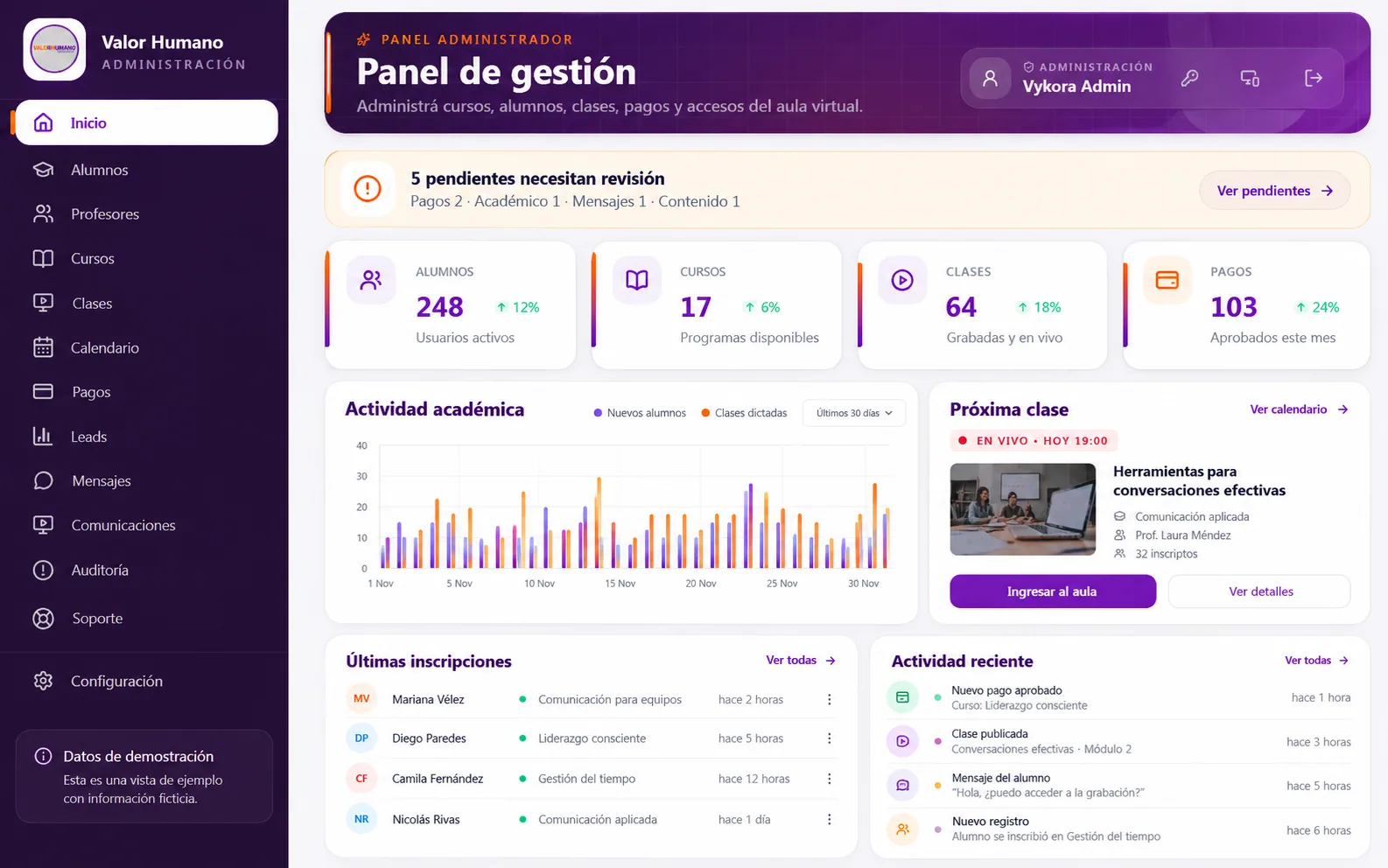The height and width of the screenshot is (868, 1388).
Task: Click the Valor Humano logo
Action: pyautogui.click(x=54, y=49)
